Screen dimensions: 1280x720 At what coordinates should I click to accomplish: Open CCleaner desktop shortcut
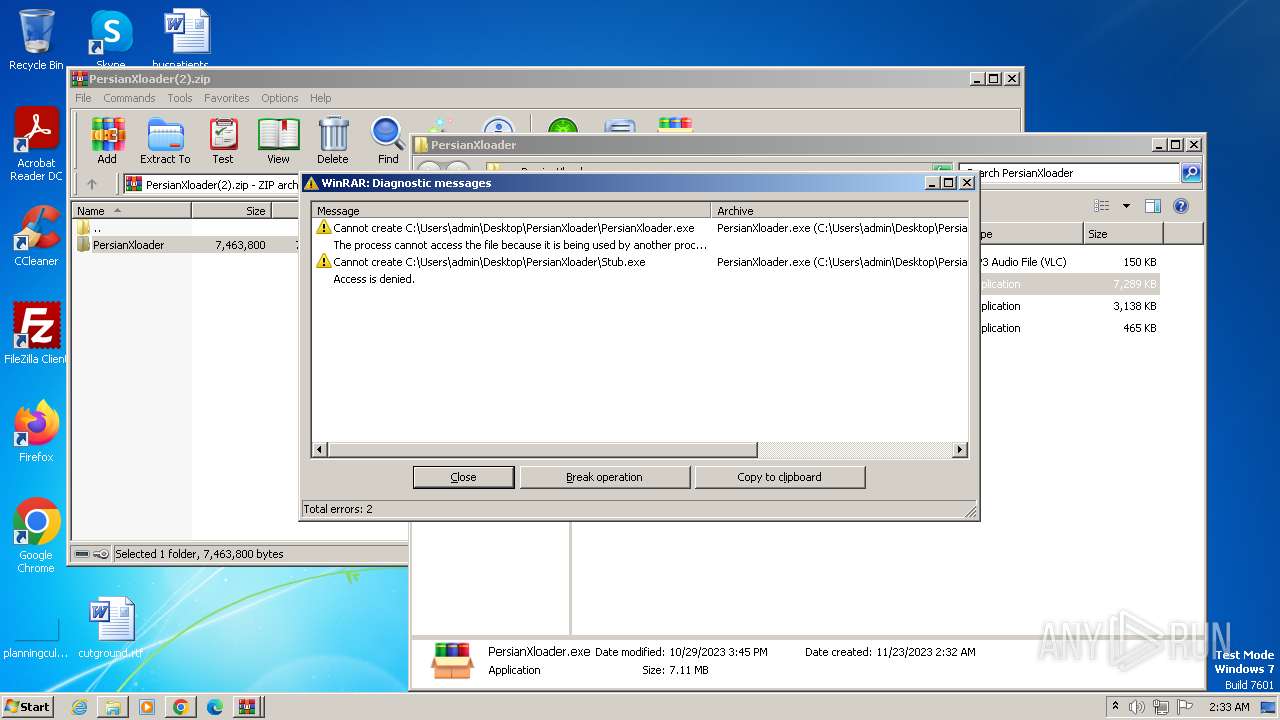point(36,236)
